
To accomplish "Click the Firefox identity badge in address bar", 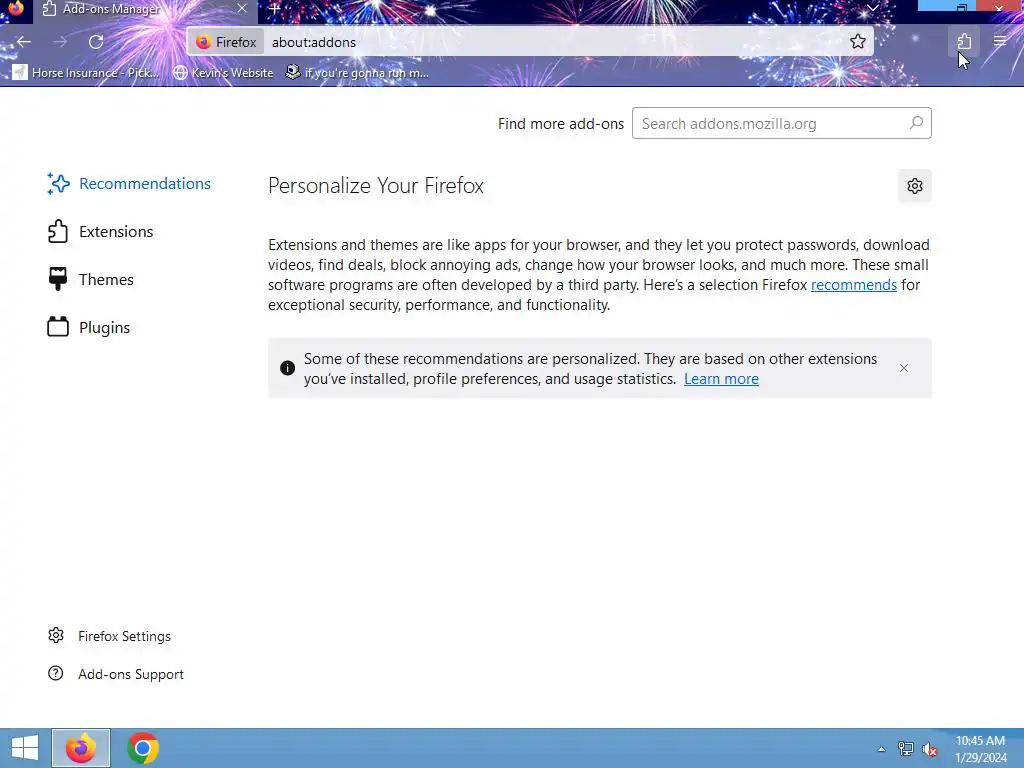I will (x=227, y=42).
